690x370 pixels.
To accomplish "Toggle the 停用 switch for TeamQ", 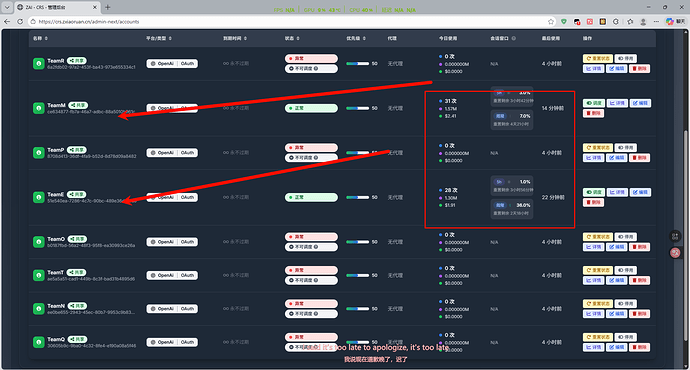I will pos(625,337).
